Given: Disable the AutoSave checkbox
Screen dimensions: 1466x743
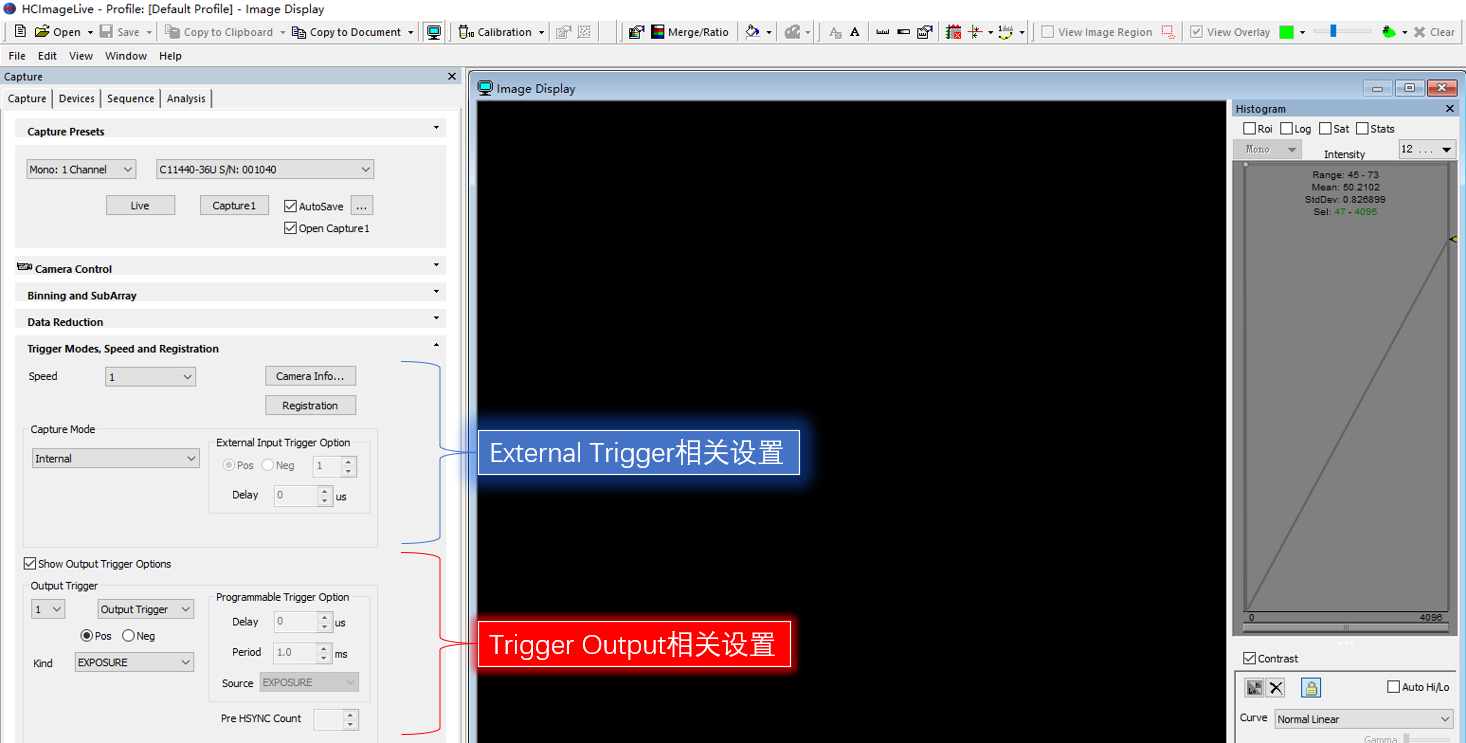Looking at the screenshot, I should pyautogui.click(x=291, y=206).
